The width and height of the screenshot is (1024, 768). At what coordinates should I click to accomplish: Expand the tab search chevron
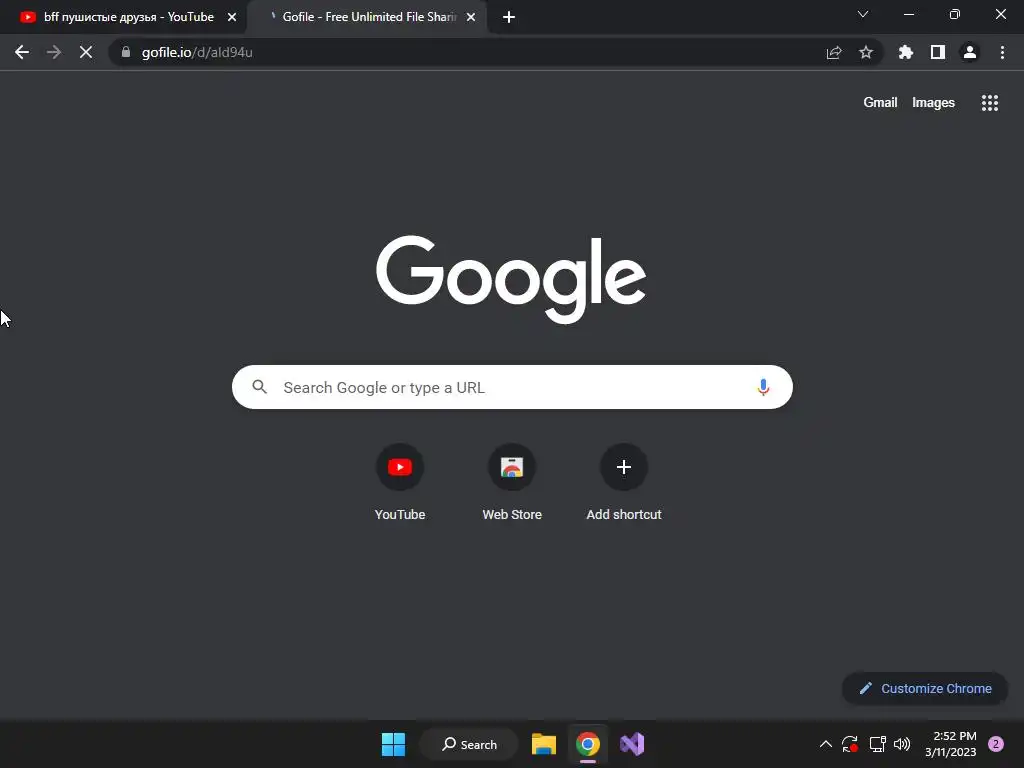pos(863,14)
